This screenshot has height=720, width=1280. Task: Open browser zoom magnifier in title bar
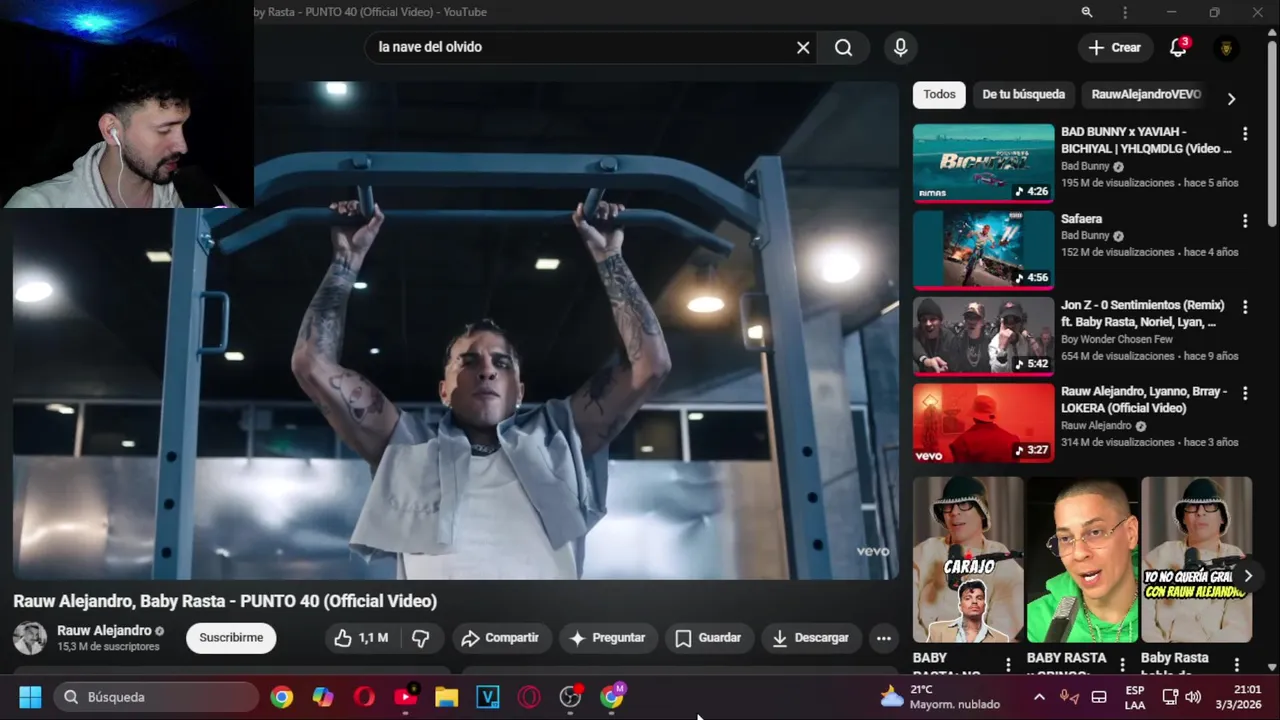click(1086, 12)
